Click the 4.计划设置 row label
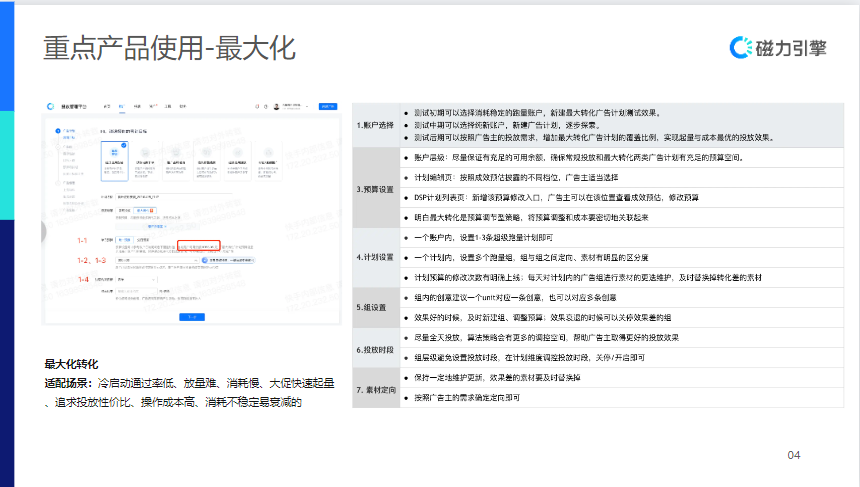860x487 pixels. click(375, 257)
